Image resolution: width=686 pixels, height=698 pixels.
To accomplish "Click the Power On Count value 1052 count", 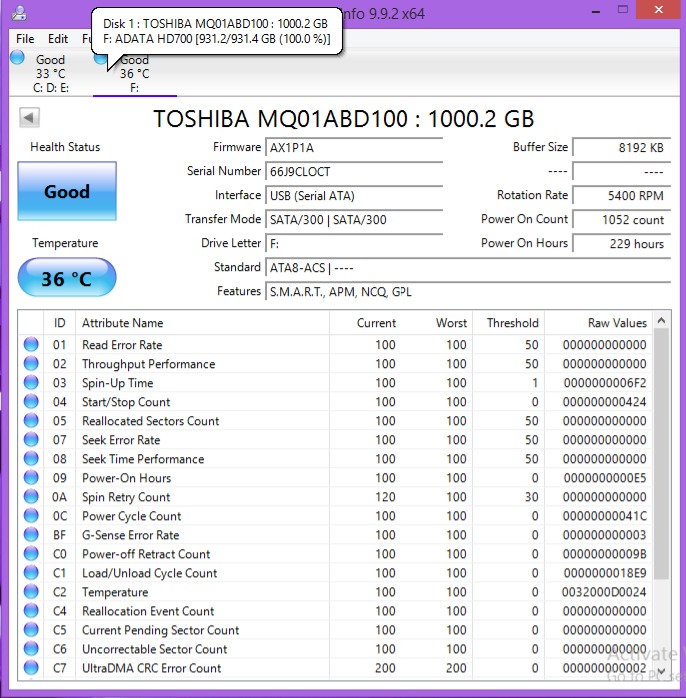I will coord(621,220).
